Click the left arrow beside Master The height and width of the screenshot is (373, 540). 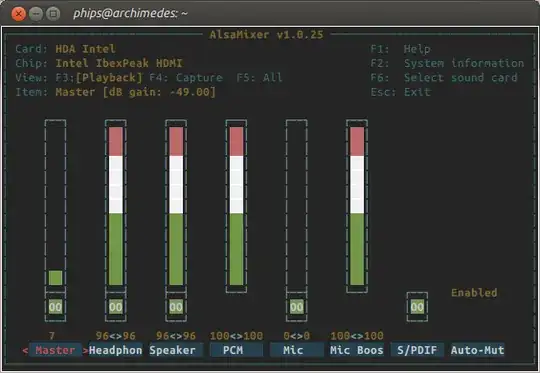coord(25,351)
